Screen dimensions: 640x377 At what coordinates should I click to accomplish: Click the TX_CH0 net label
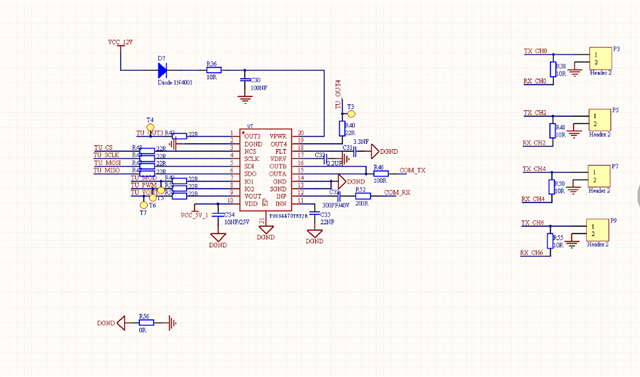[x=535, y=51]
